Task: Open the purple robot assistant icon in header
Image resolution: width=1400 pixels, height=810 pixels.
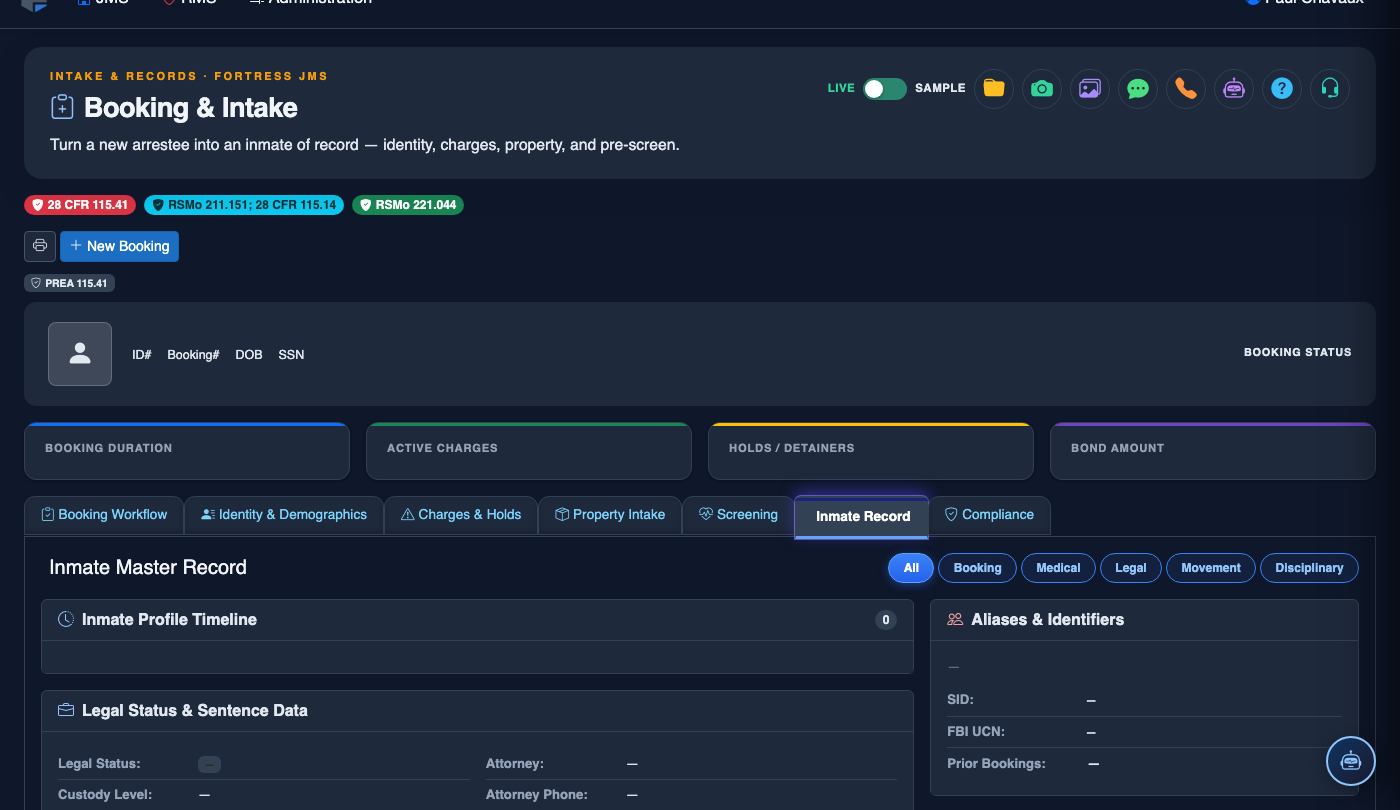Action: pyautogui.click(x=1234, y=88)
